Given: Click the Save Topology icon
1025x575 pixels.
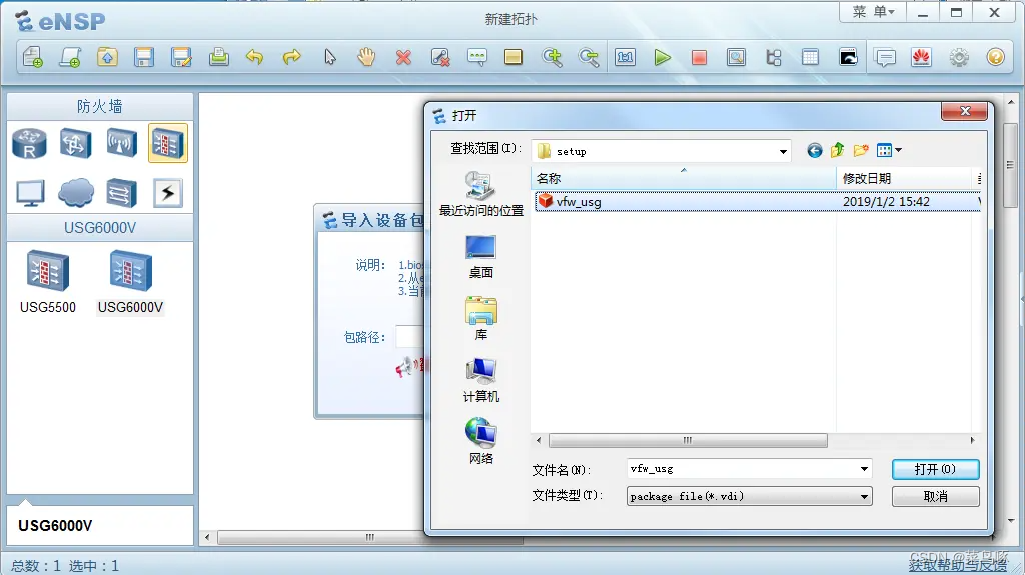Looking at the screenshot, I should click(144, 58).
